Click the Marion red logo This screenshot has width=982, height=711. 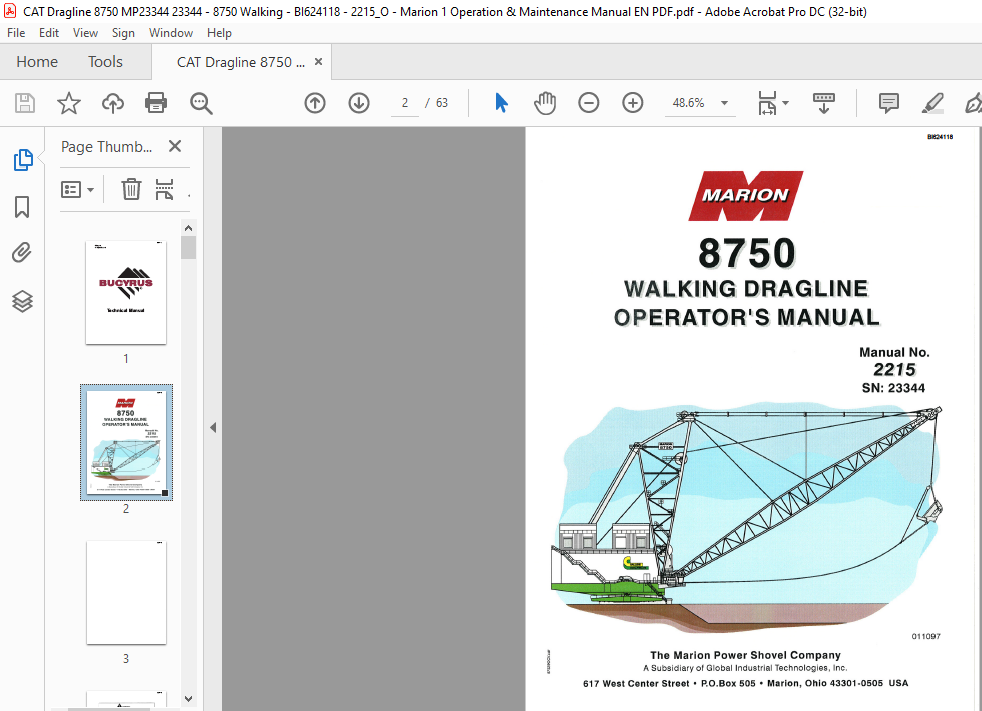click(x=745, y=195)
